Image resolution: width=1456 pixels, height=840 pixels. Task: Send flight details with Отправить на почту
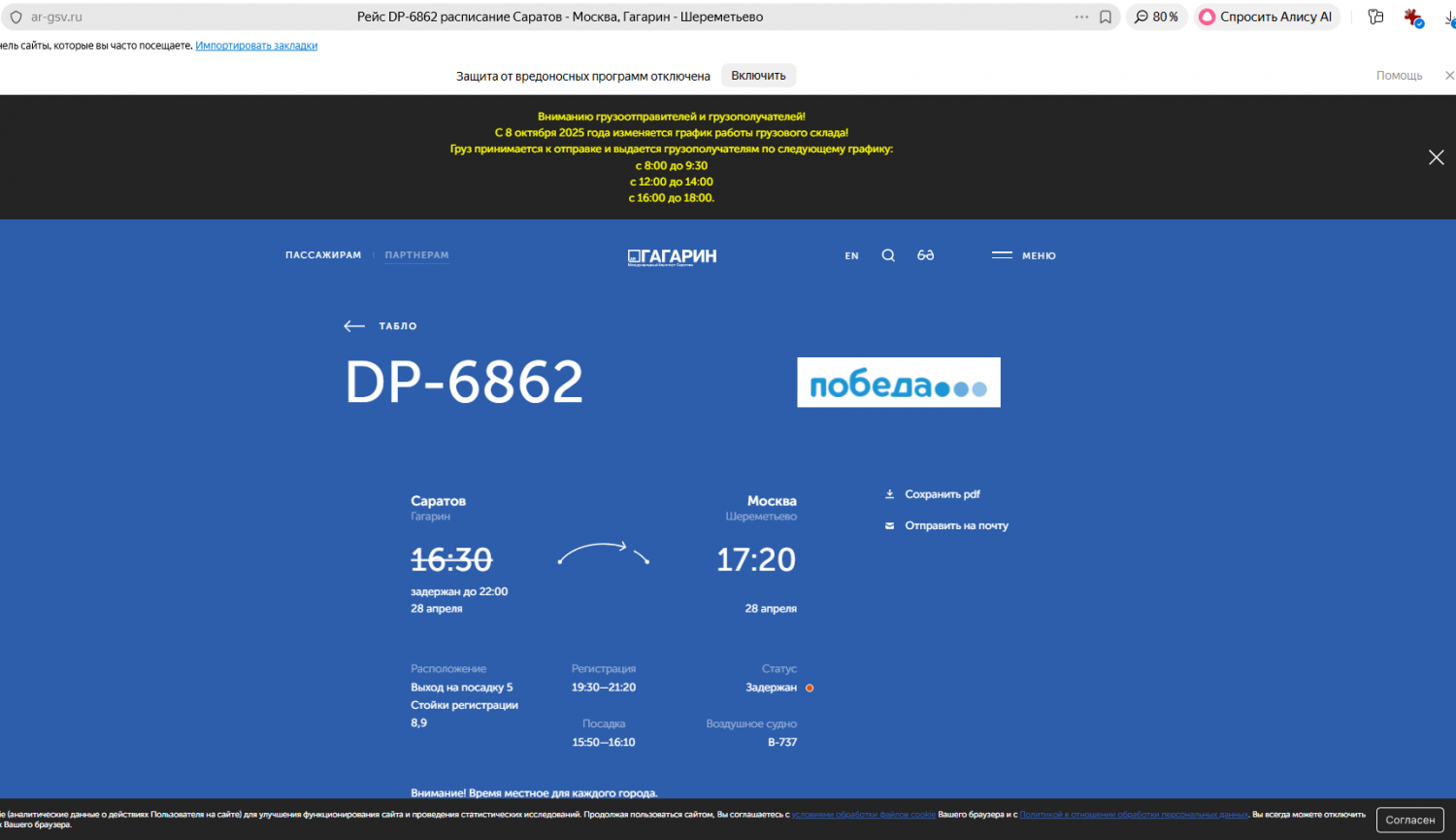(946, 525)
